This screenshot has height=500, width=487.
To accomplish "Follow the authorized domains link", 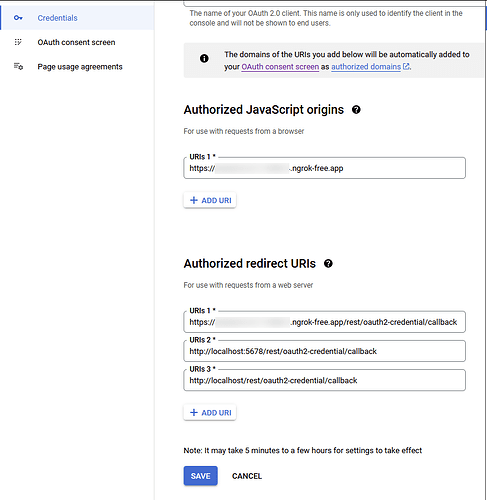I will coord(366,67).
